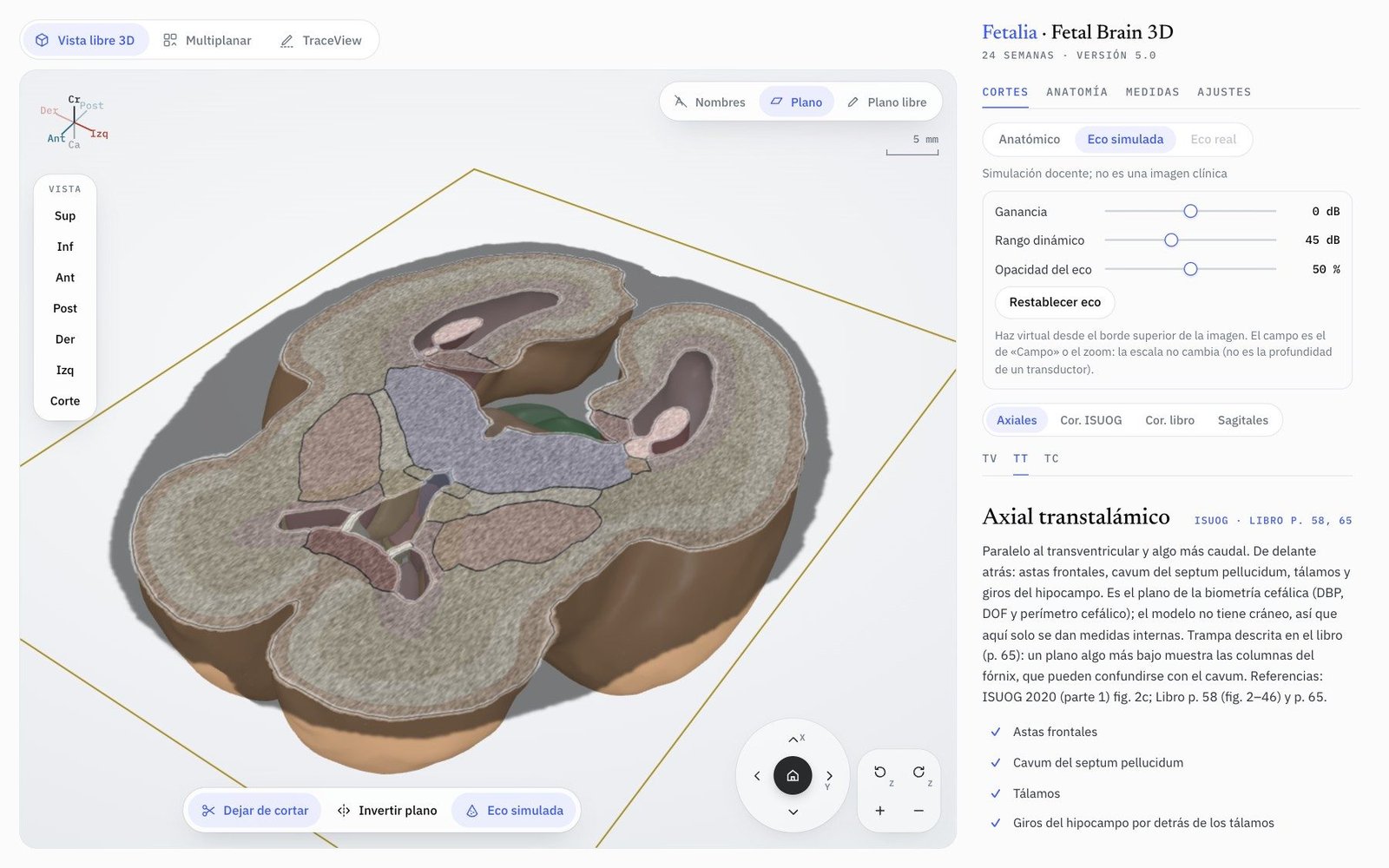
Task: Adjust the Rango dinámico slider handle
Action: (1171, 240)
